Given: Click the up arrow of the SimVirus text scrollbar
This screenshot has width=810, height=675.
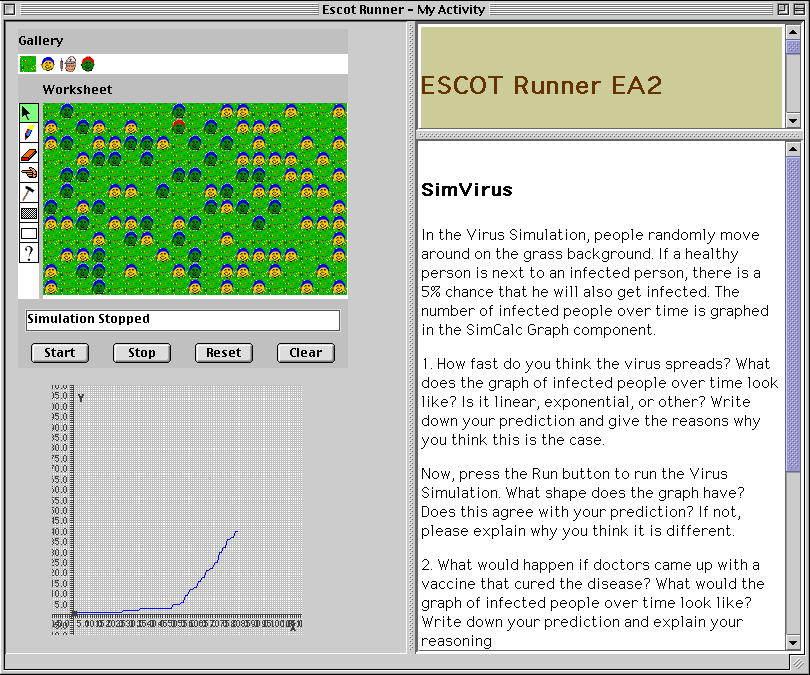Looking at the screenshot, I should [792, 149].
